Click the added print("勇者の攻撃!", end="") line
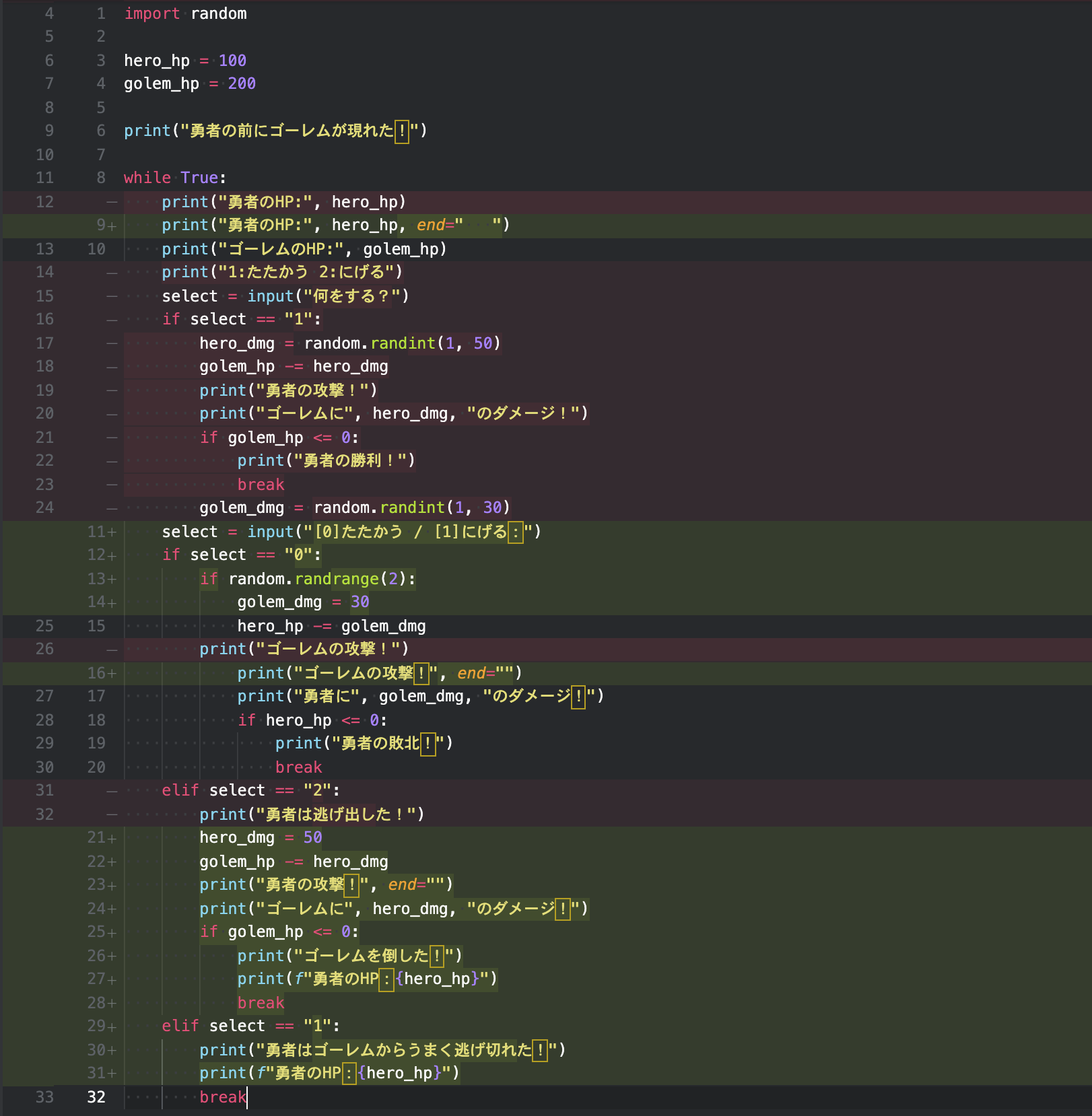The image size is (1092, 1116). 327,884
